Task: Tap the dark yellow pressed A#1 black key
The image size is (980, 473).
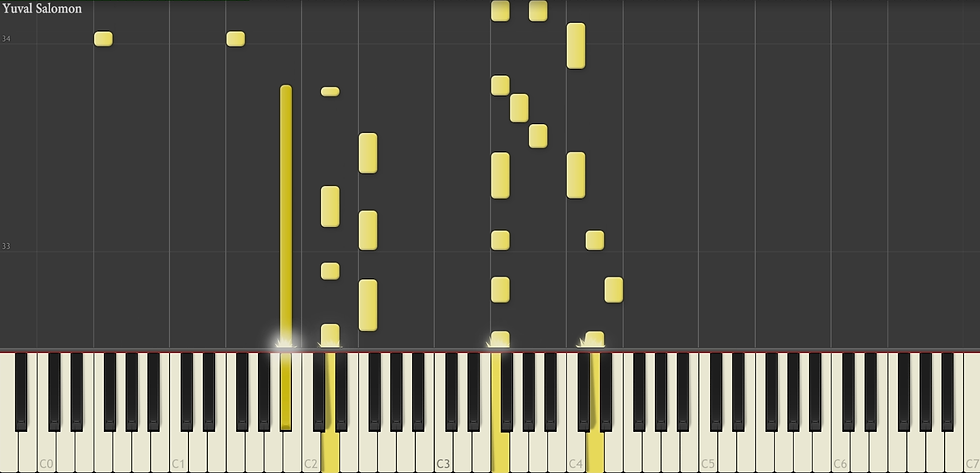Action: click(286, 391)
